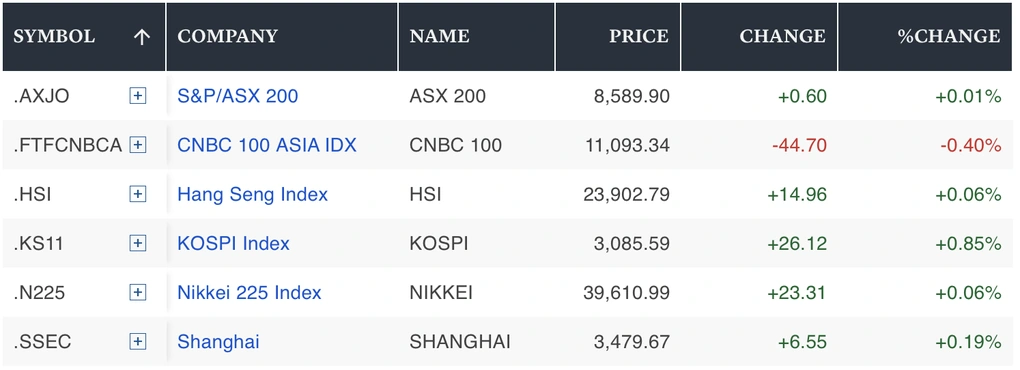Open the CNBC 100 ASIA IDX link

pos(267,145)
